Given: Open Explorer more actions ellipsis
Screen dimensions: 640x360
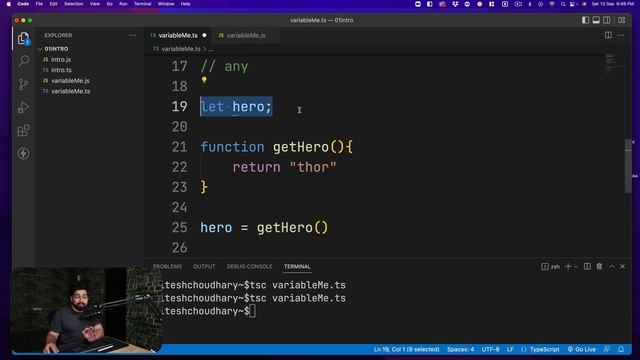Looking at the screenshot, I should click(x=132, y=36).
